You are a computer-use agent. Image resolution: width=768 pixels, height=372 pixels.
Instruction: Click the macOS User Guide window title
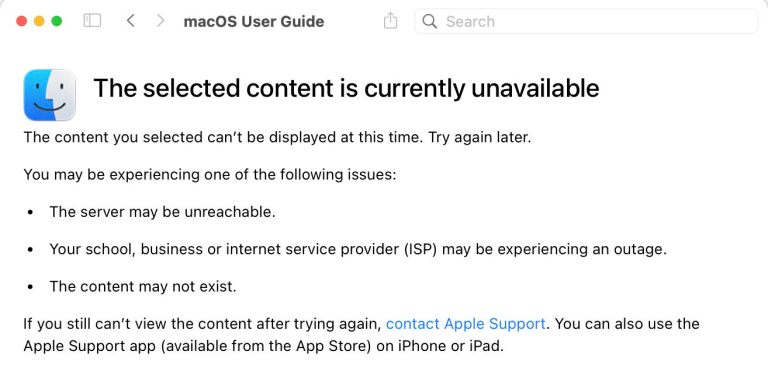pos(254,22)
